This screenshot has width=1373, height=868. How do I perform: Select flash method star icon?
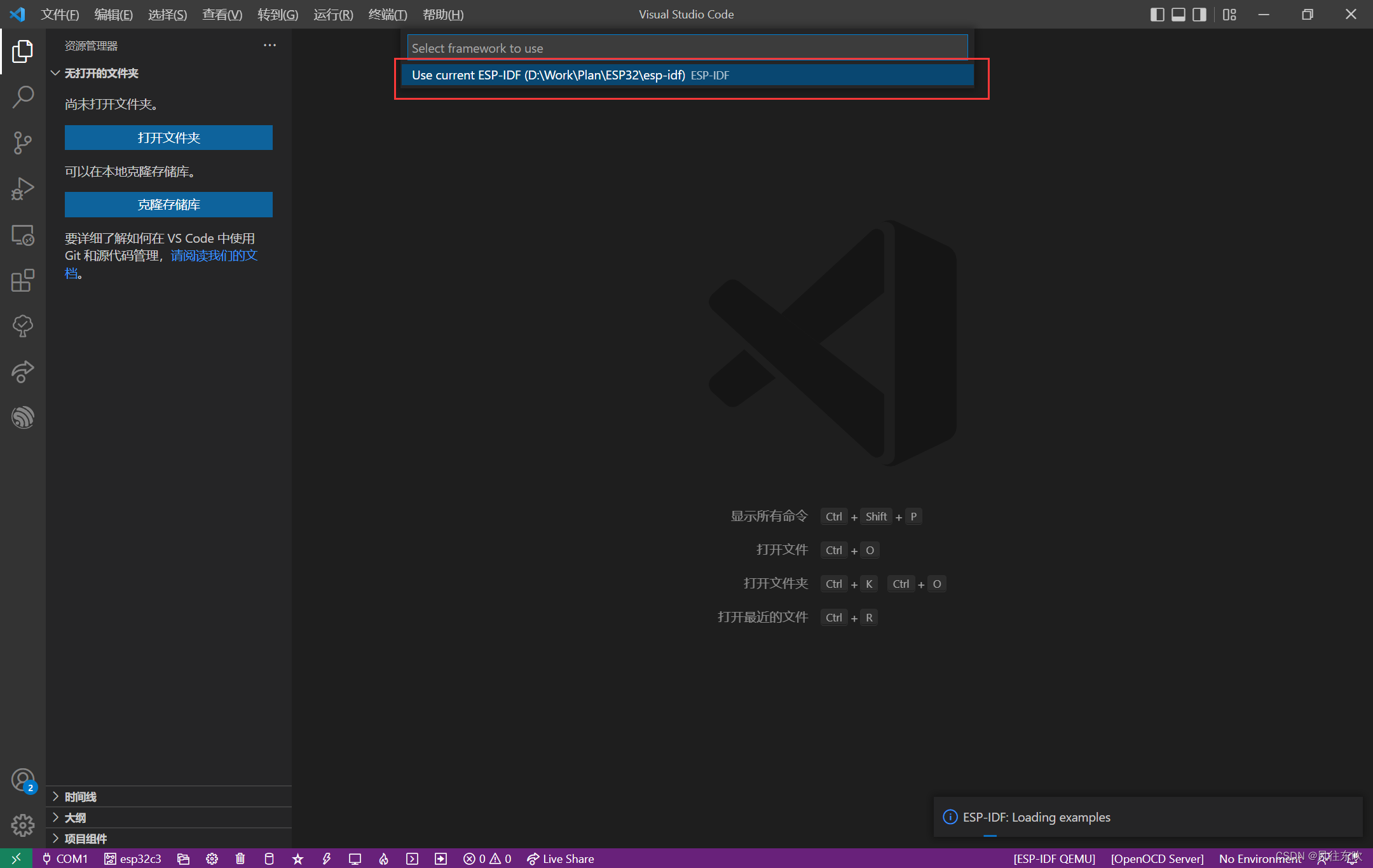pos(297,858)
